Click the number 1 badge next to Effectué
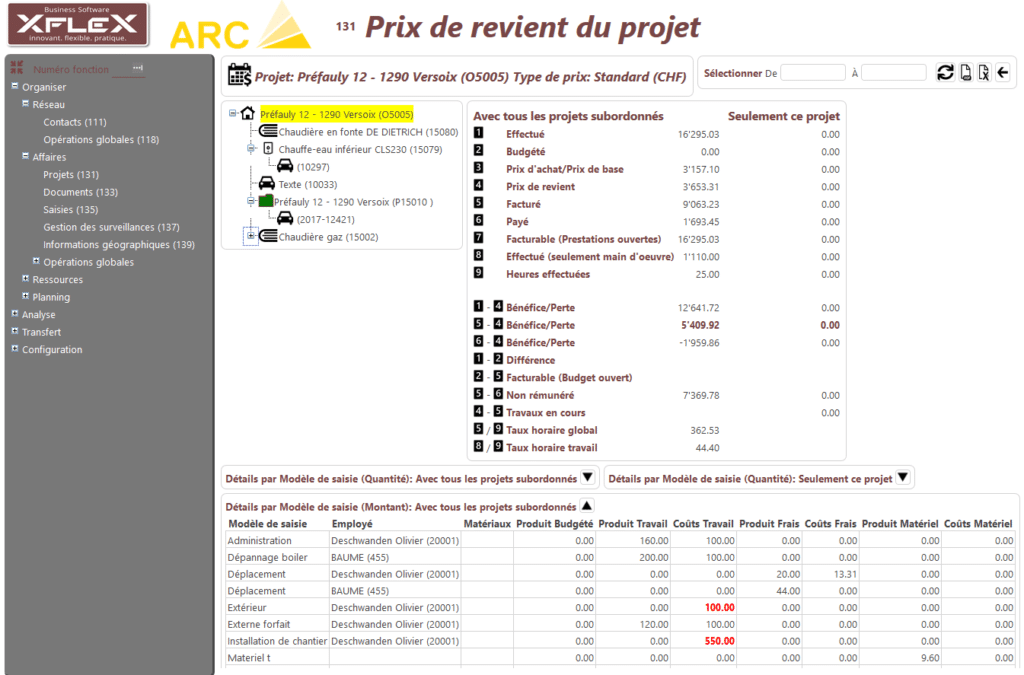The image size is (1024, 675). click(x=479, y=133)
